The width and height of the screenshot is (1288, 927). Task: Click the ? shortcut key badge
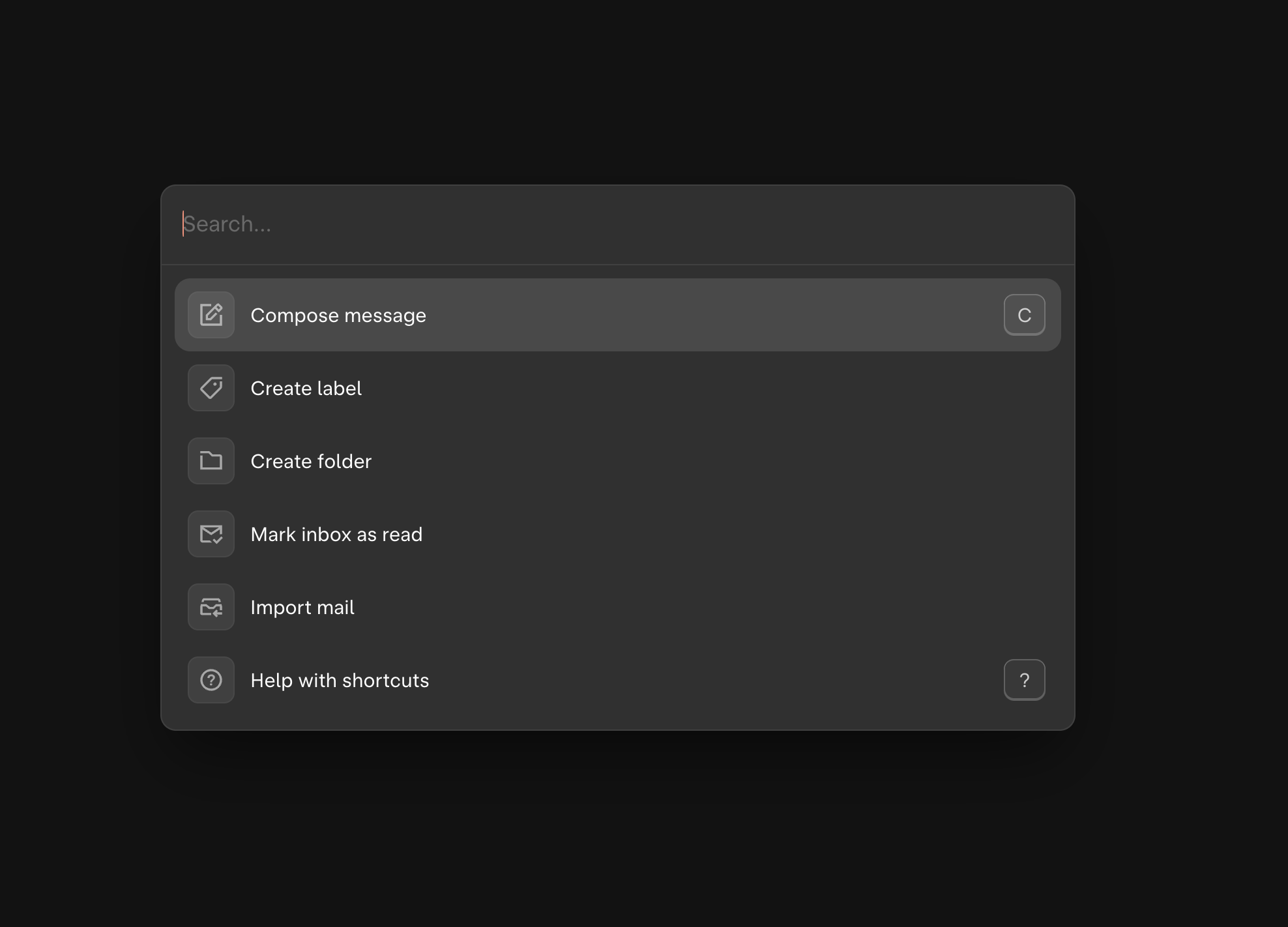click(1024, 680)
